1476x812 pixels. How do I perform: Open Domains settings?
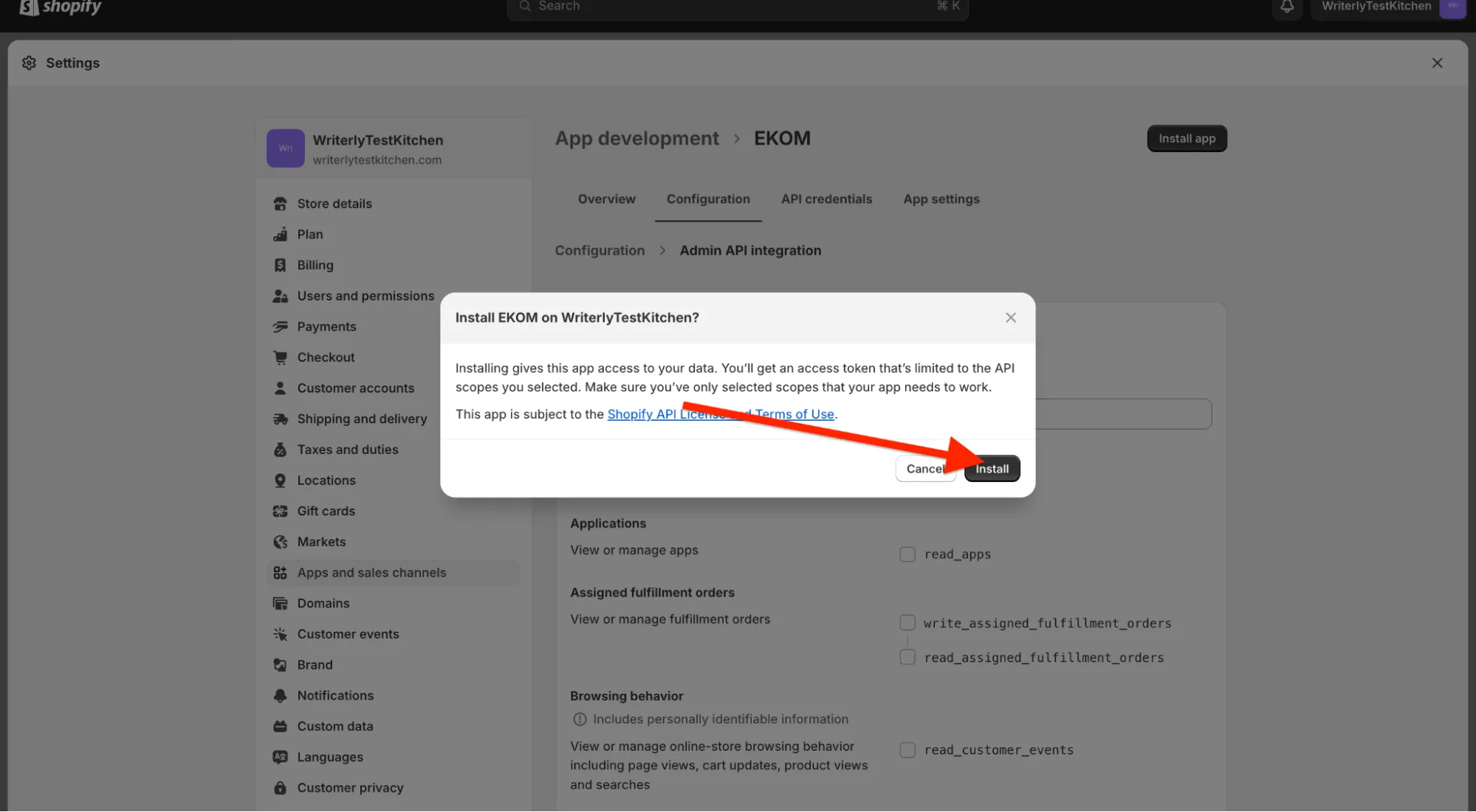[x=393, y=604]
